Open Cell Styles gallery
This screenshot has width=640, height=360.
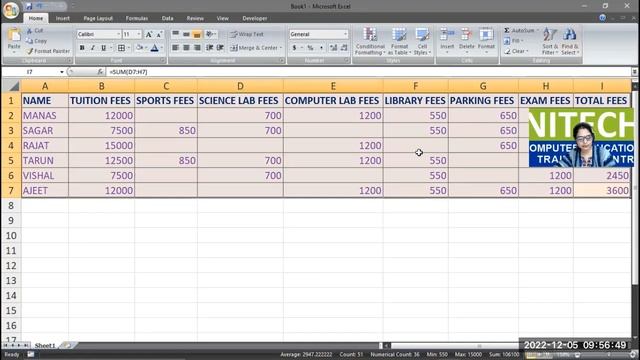[422, 41]
